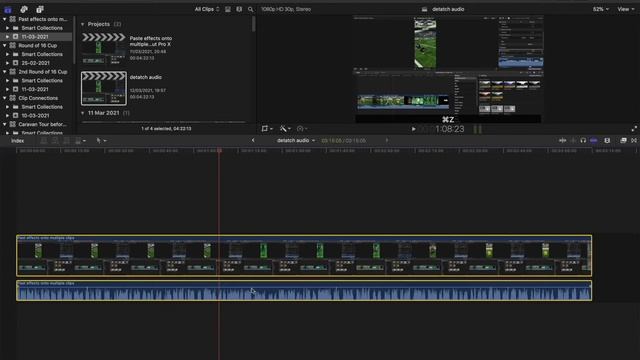Collapse the Caravan Tour library
640x360 pixels.
4,124
